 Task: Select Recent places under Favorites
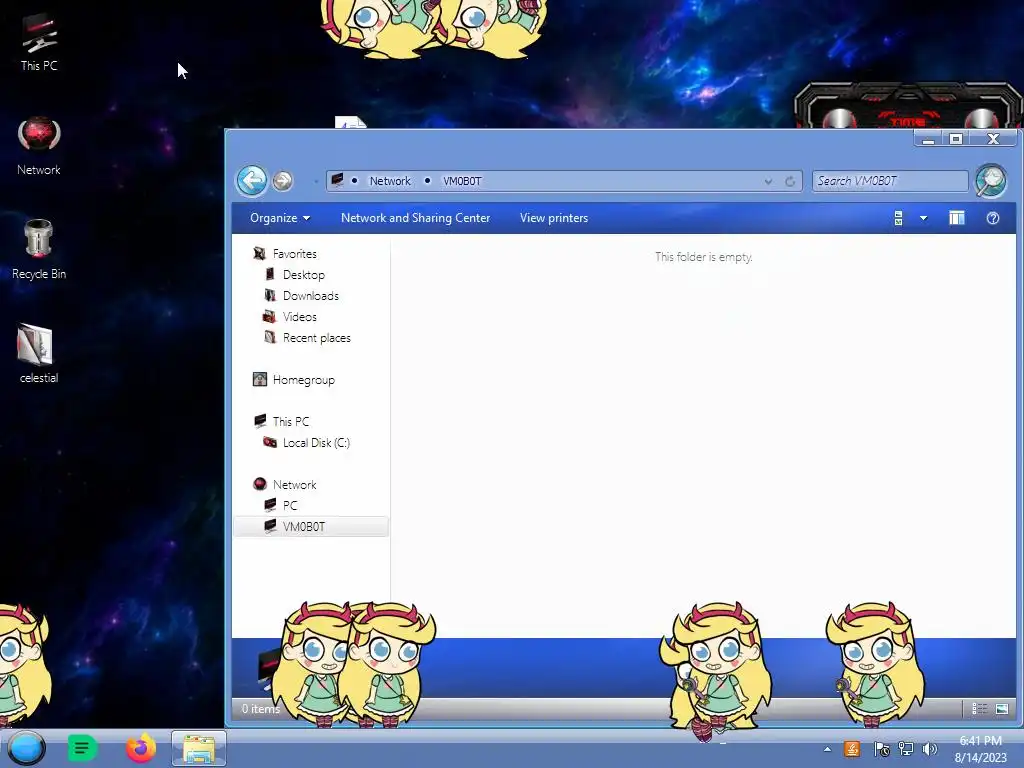pyautogui.click(x=317, y=338)
